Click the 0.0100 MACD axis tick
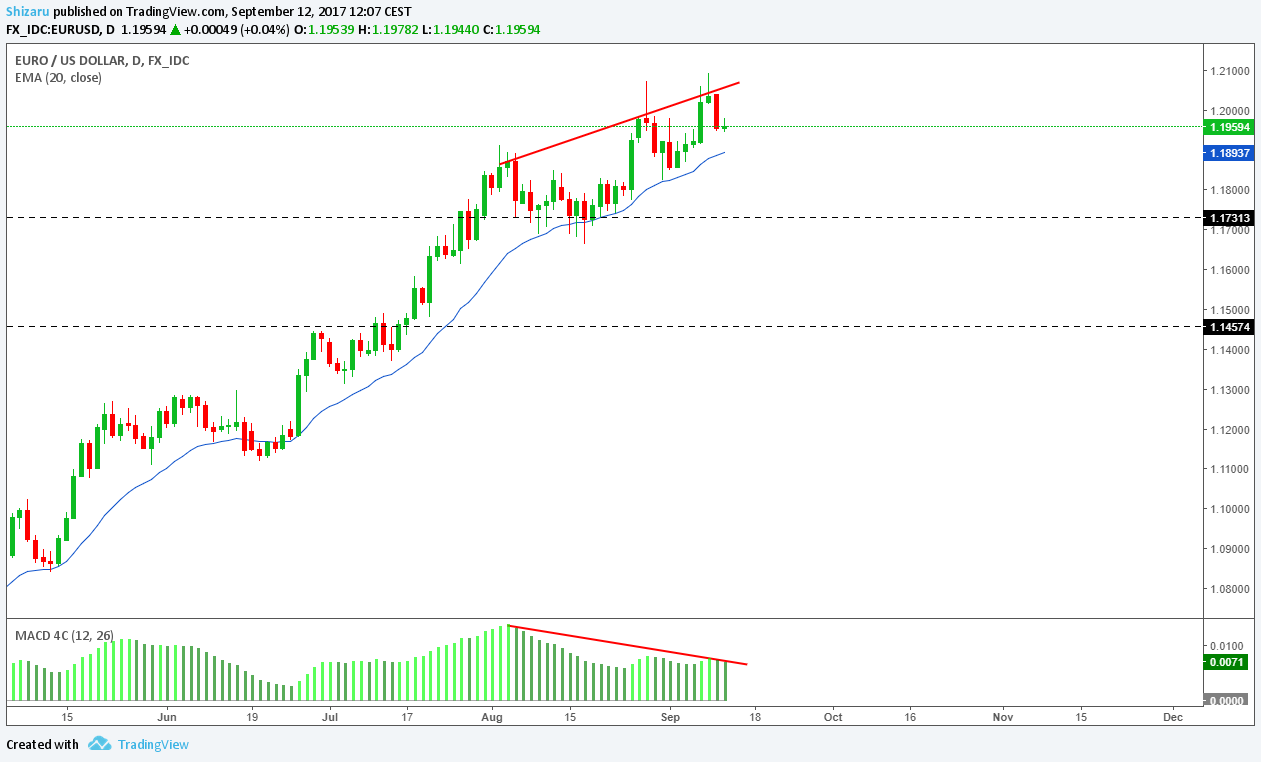The image size is (1261, 762). pyautogui.click(x=1226, y=646)
